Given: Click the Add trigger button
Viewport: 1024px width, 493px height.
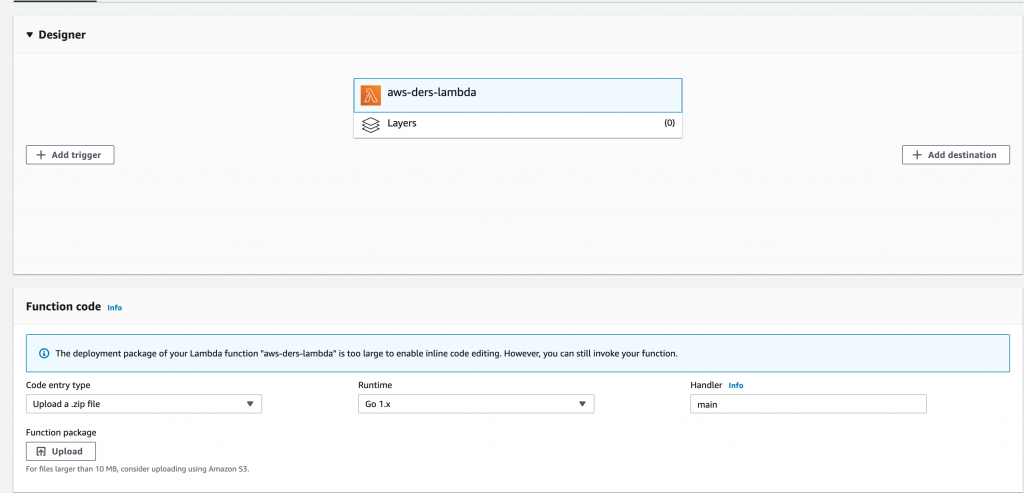Looking at the screenshot, I should tap(70, 155).
